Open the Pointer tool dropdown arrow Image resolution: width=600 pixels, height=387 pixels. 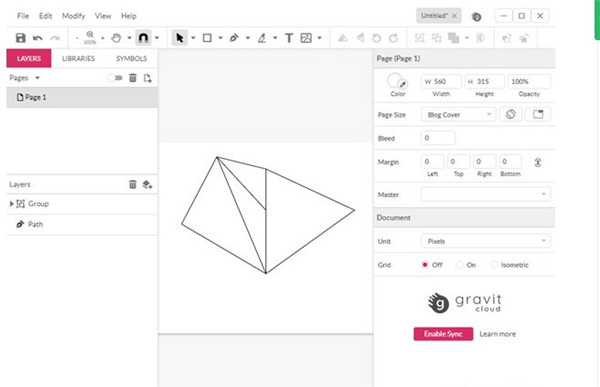coord(193,38)
